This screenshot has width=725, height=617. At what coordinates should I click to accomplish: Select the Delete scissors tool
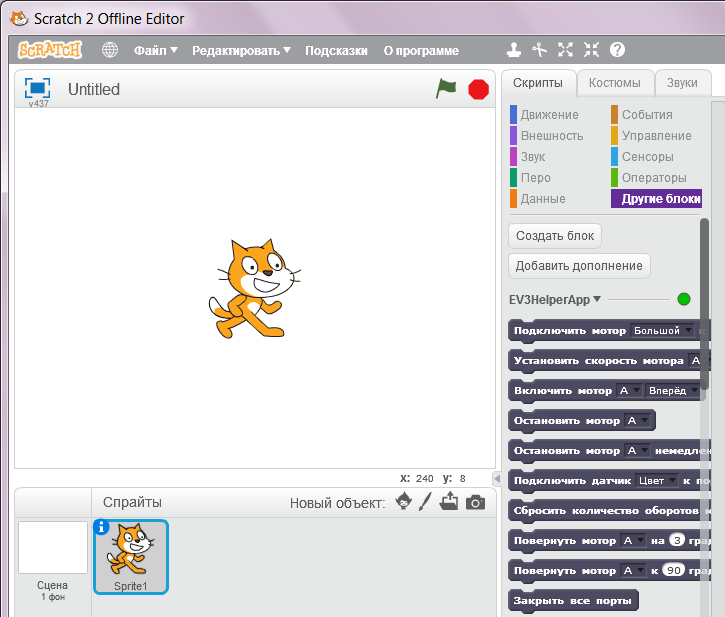539,49
